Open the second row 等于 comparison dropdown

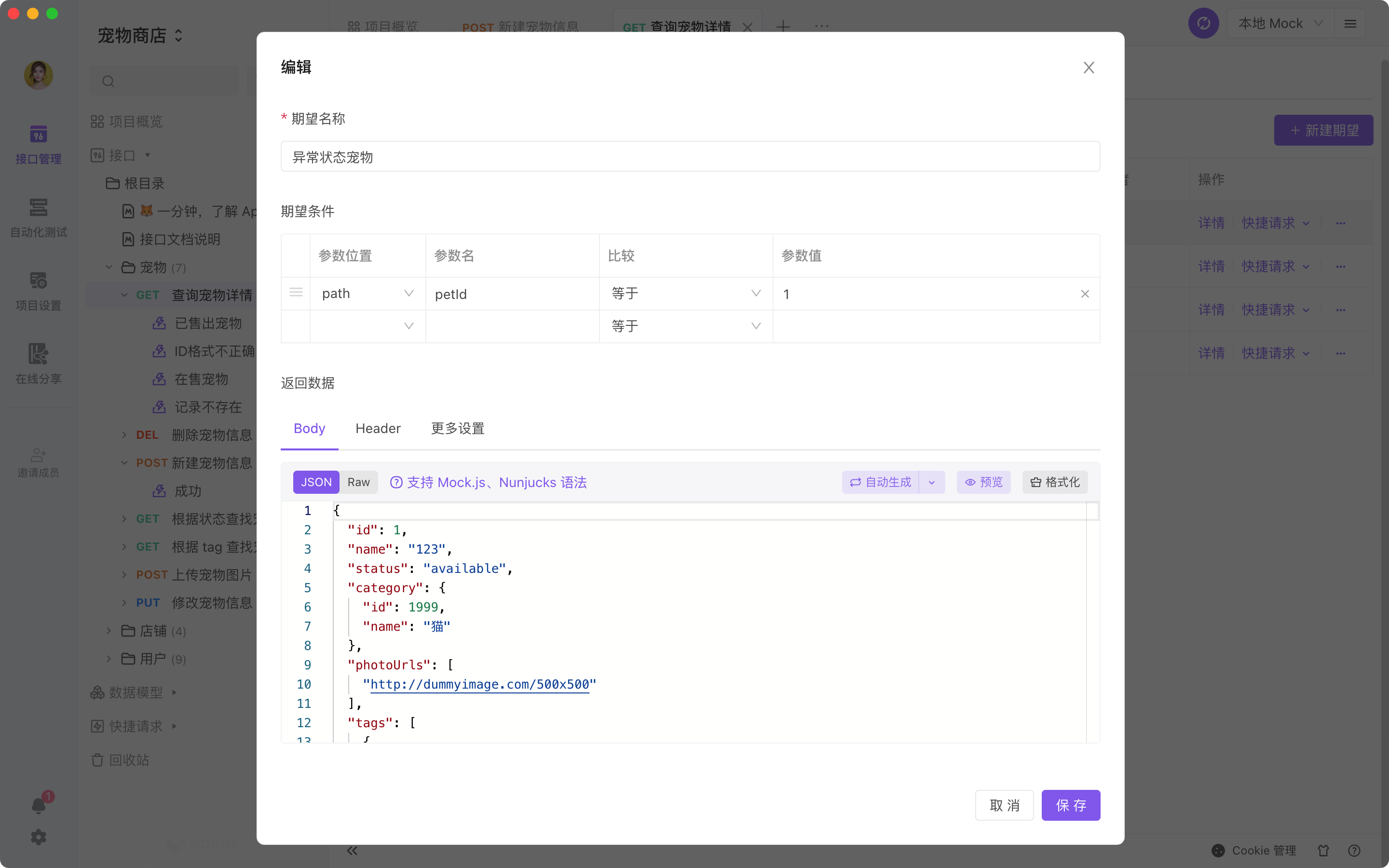[x=686, y=326]
